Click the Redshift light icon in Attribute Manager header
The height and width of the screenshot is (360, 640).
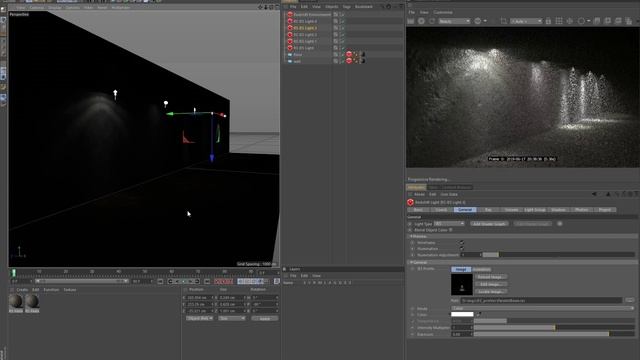tap(410, 202)
